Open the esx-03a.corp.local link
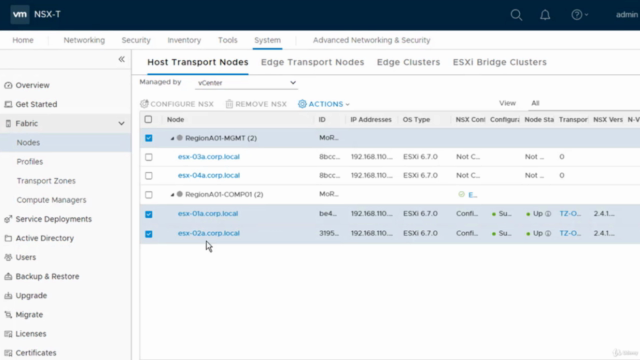 click(x=209, y=157)
